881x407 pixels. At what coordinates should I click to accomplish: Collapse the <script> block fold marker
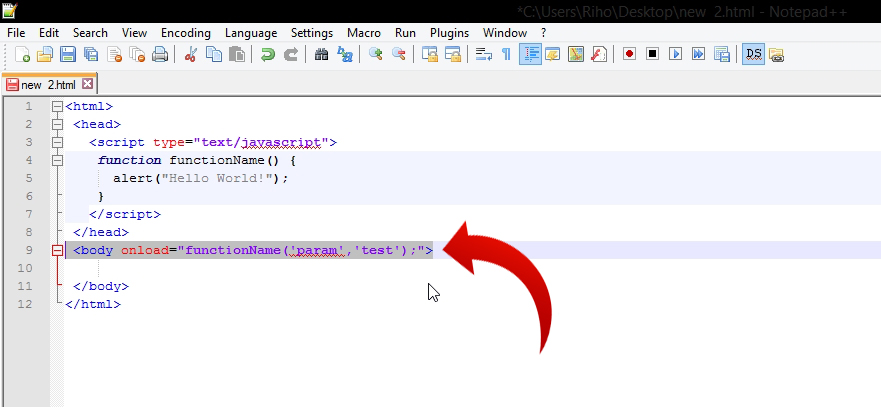point(57,142)
